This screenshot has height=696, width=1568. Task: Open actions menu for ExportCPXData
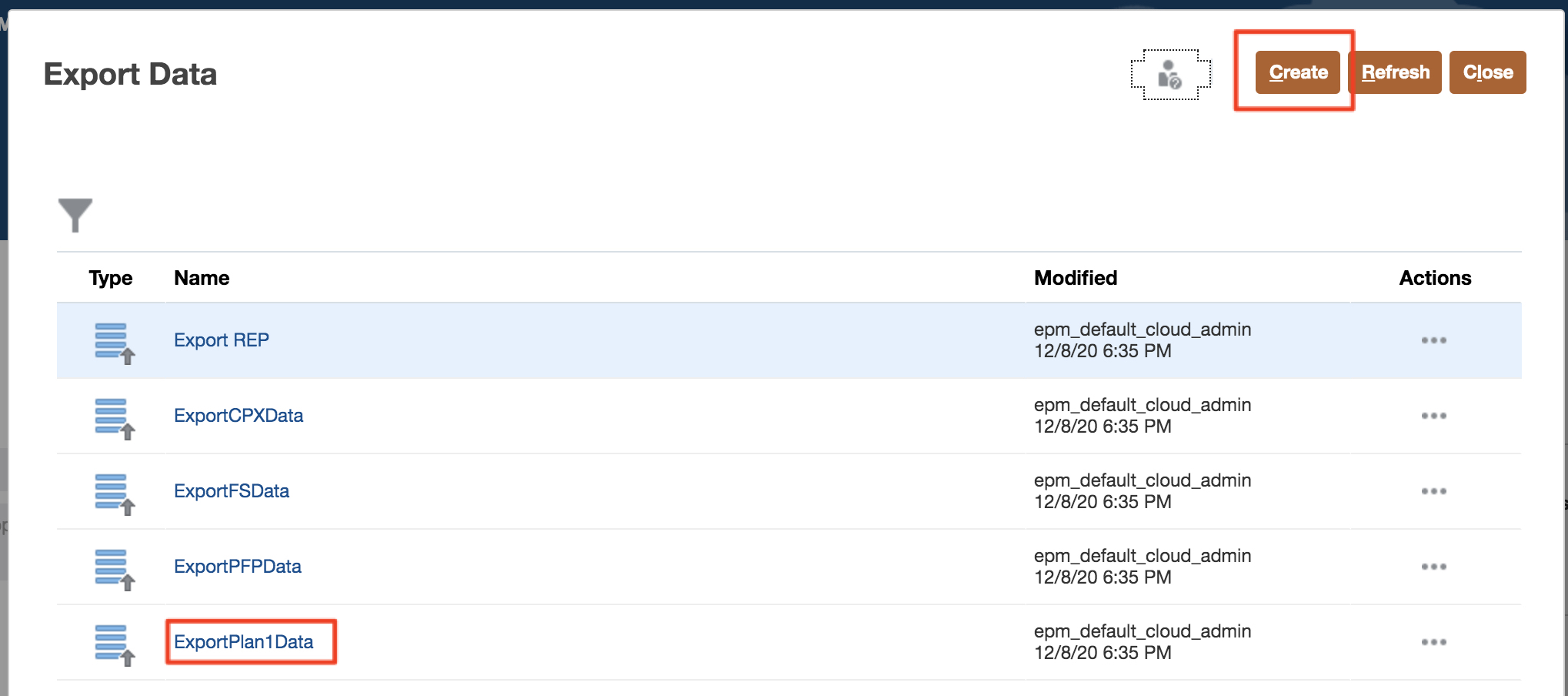(x=1433, y=416)
